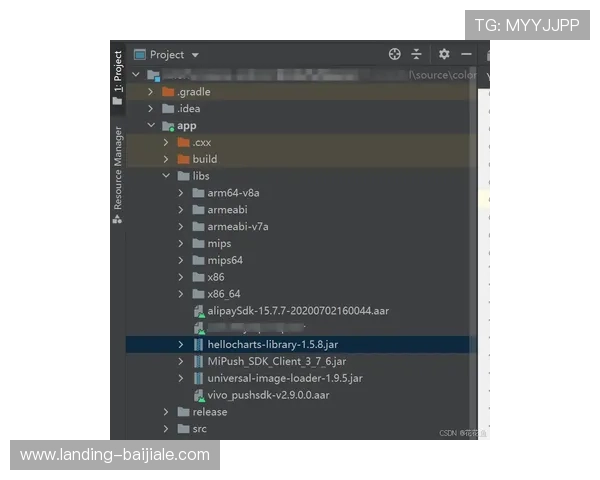Viewport: 600px width, 480px height.
Task: Expand the hellocharts-library jar chevron
Action: point(181,344)
